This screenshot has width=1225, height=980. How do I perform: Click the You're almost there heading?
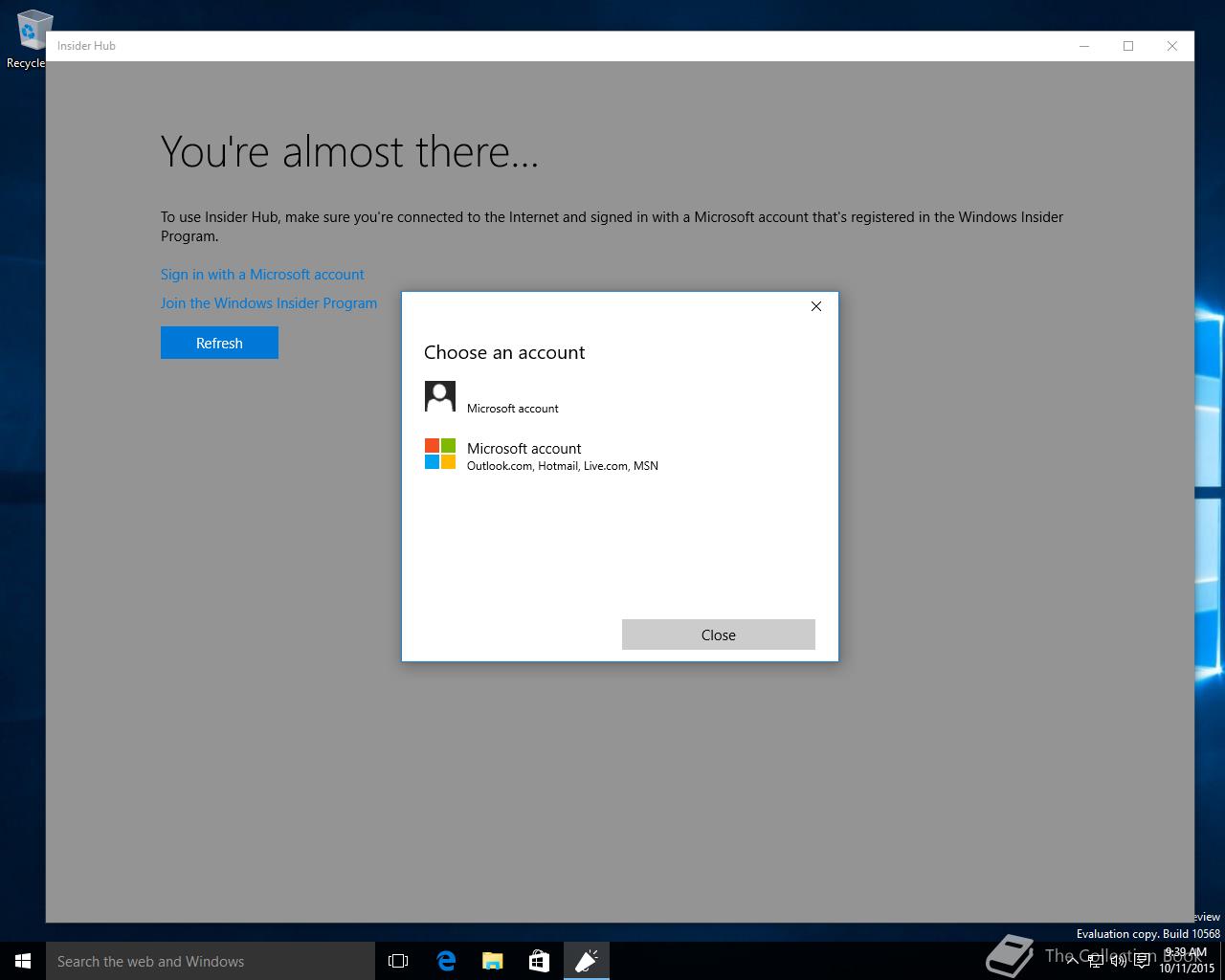point(350,151)
